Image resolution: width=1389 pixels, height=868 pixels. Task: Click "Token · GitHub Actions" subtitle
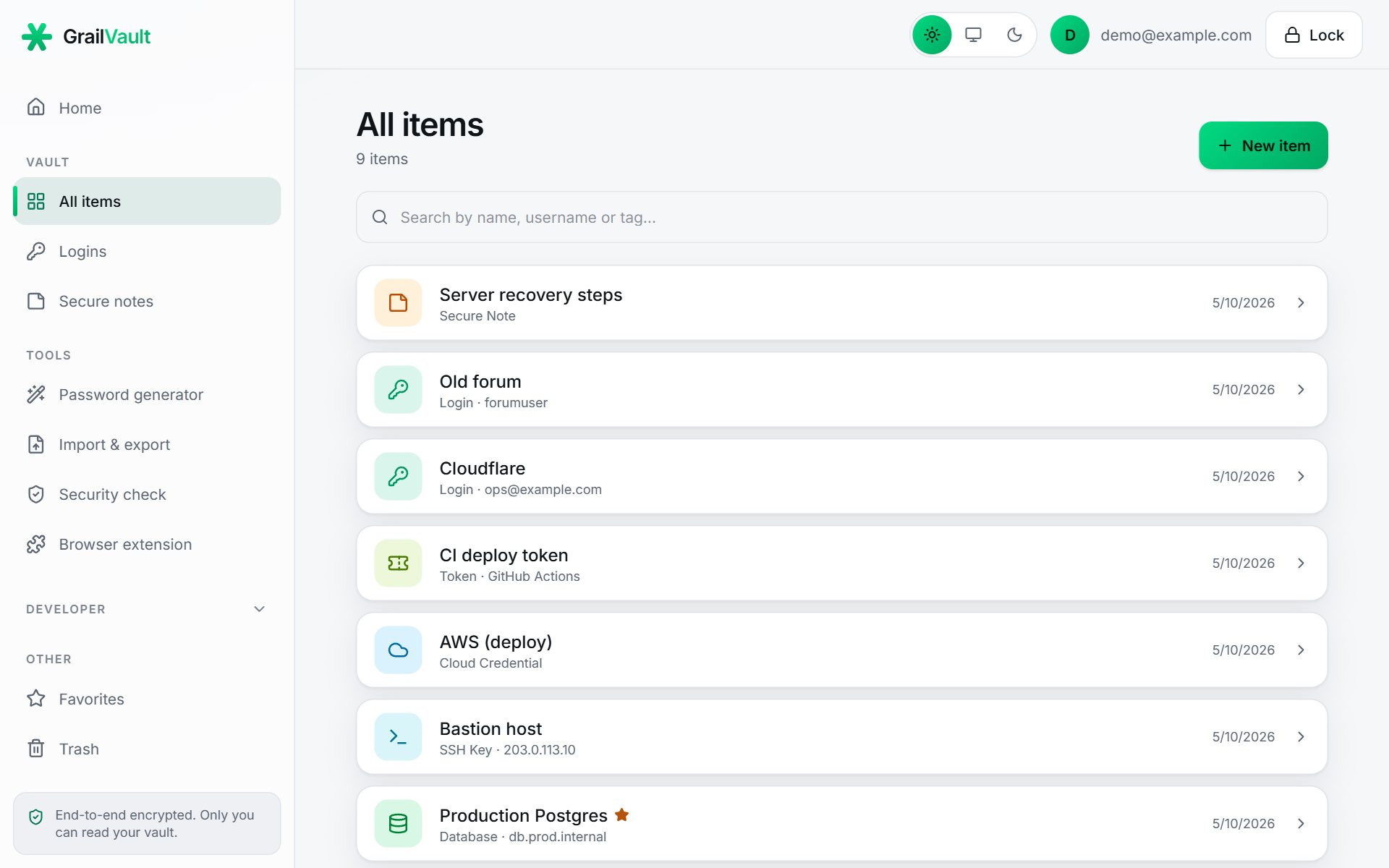click(x=509, y=576)
